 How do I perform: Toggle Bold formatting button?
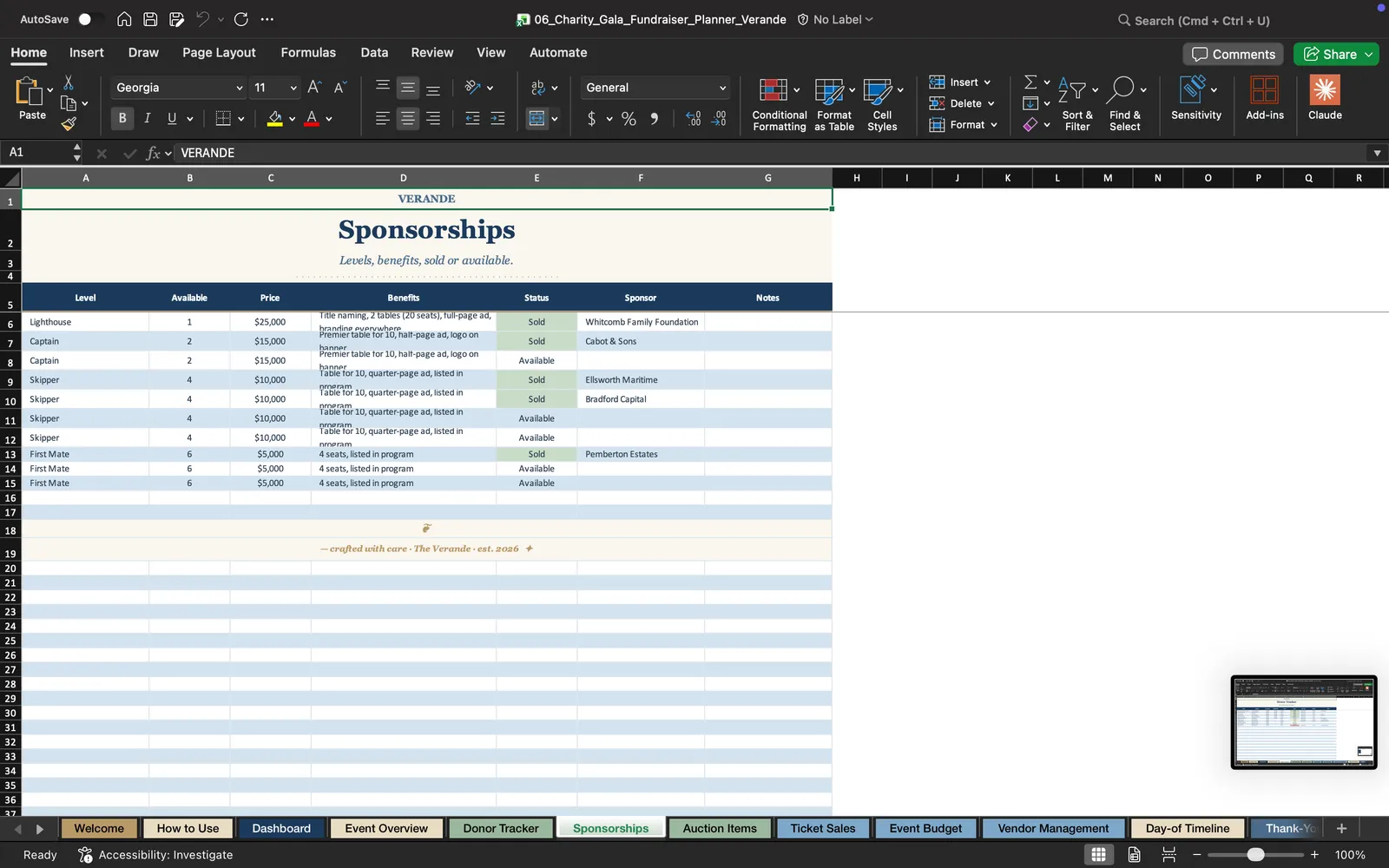[x=122, y=118]
